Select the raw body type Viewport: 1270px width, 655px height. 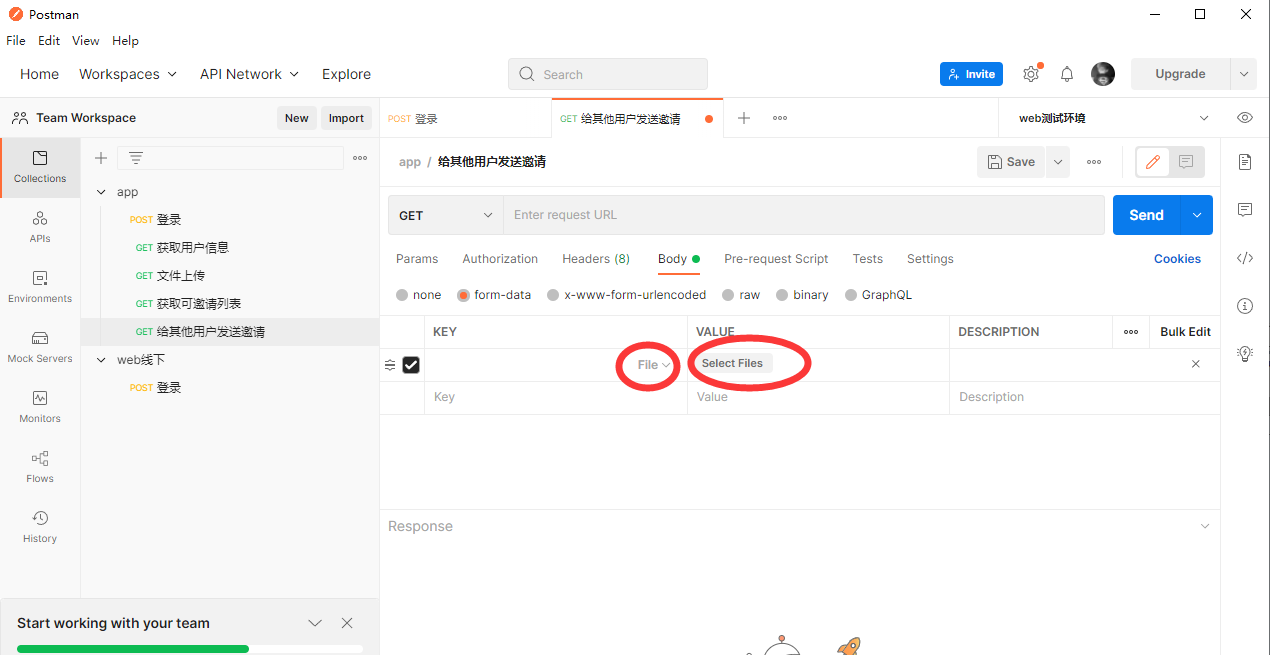tap(741, 295)
